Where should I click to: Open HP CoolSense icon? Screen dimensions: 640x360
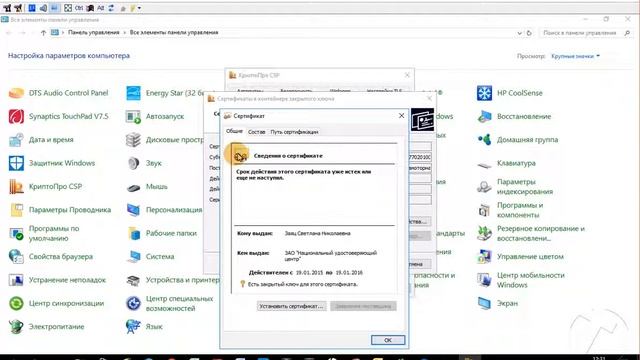(484, 93)
